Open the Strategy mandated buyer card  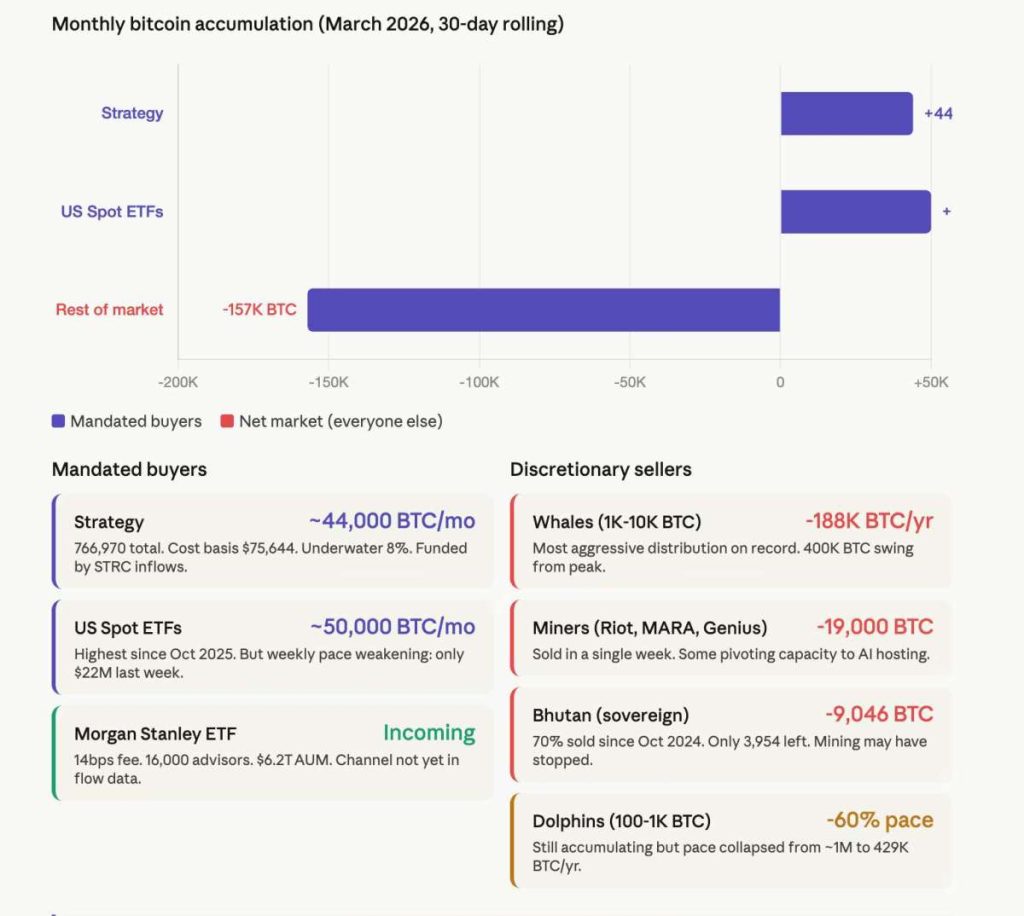click(273, 541)
